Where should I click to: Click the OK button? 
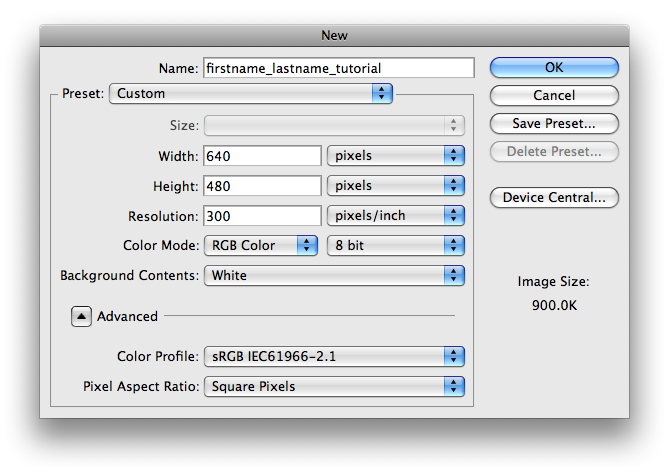(x=554, y=67)
